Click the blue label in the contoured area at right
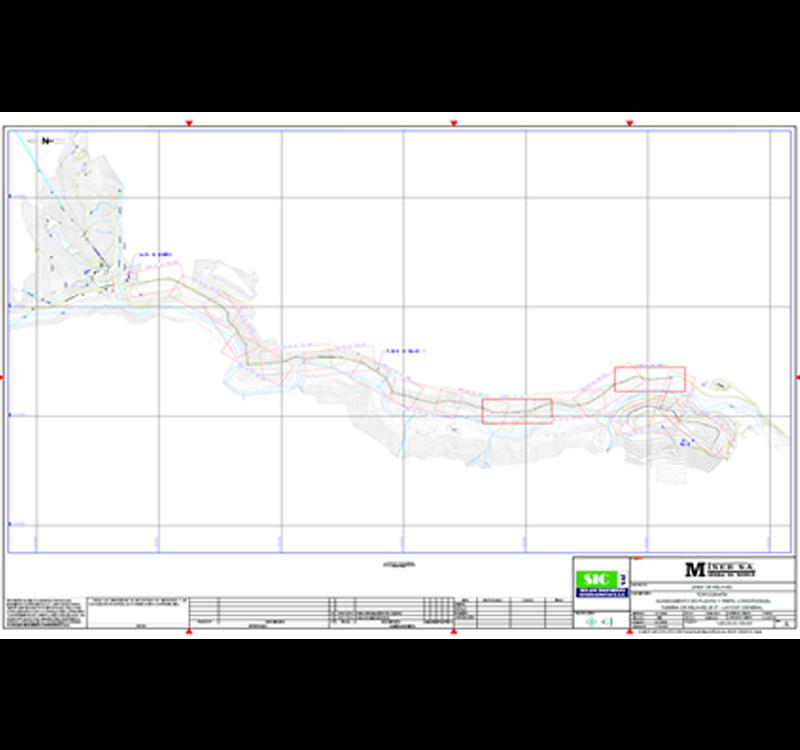 tap(684, 440)
